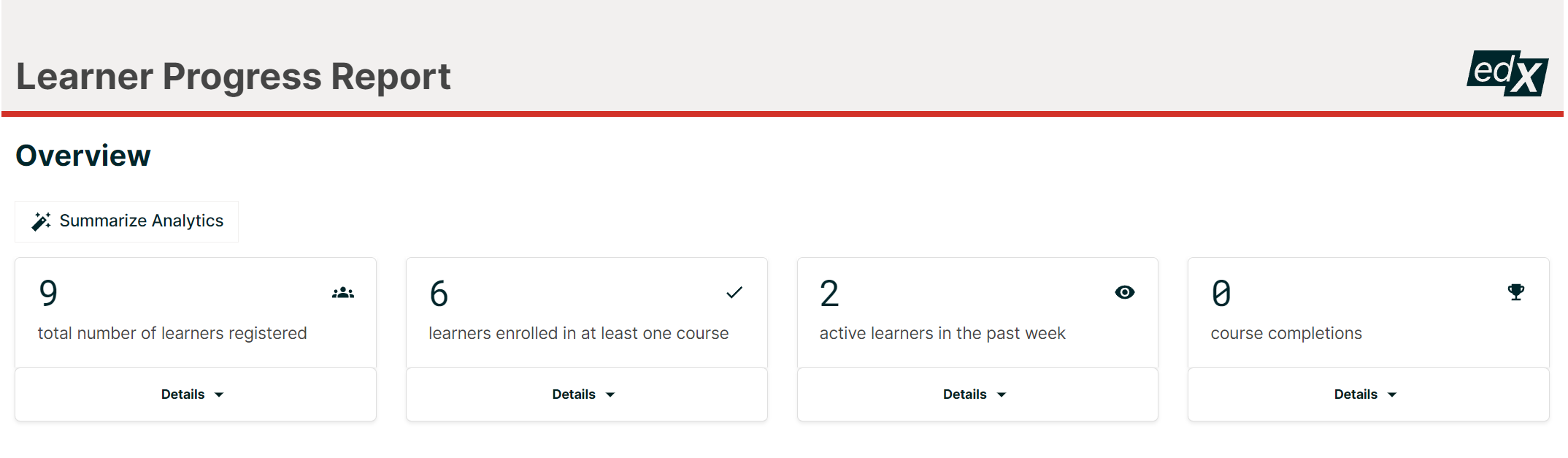Click the edX logo in the header
Image resolution: width=1568 pixels, height=458 pixels.
[x=1510, y=74]
